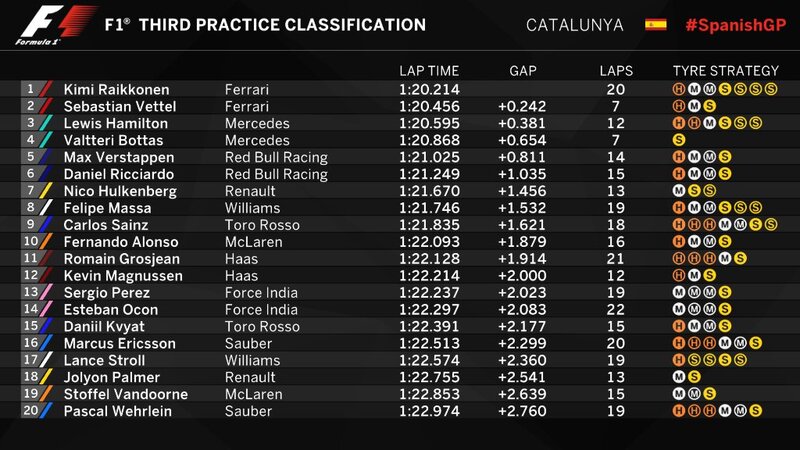800x450 pixels.
Task: Select the hard tyre in Lance Stroll's row
Action: [x=679, y=360]
